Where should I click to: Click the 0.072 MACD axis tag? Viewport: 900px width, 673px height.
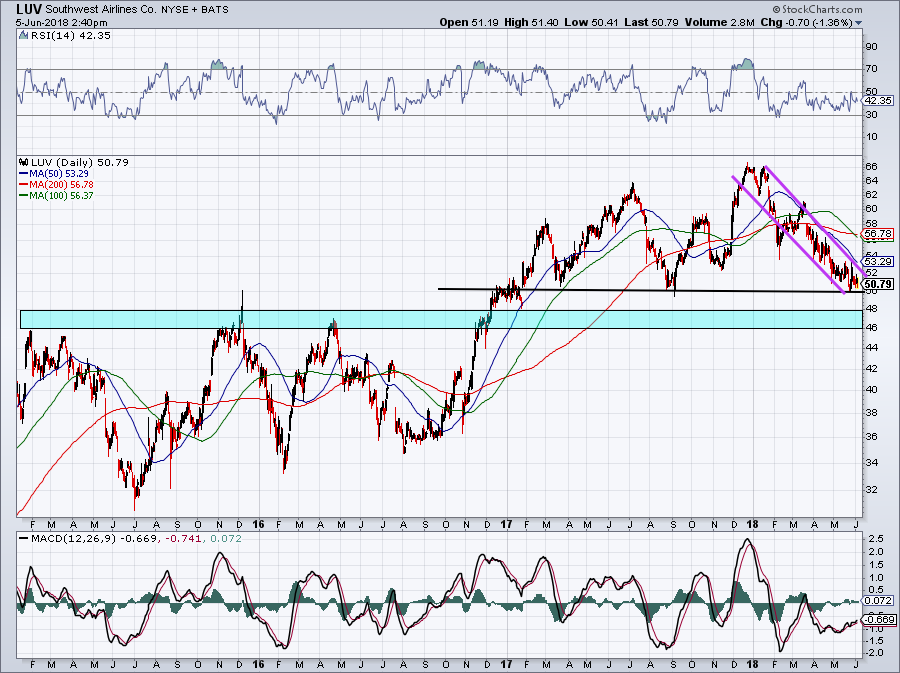click(878, 600)
